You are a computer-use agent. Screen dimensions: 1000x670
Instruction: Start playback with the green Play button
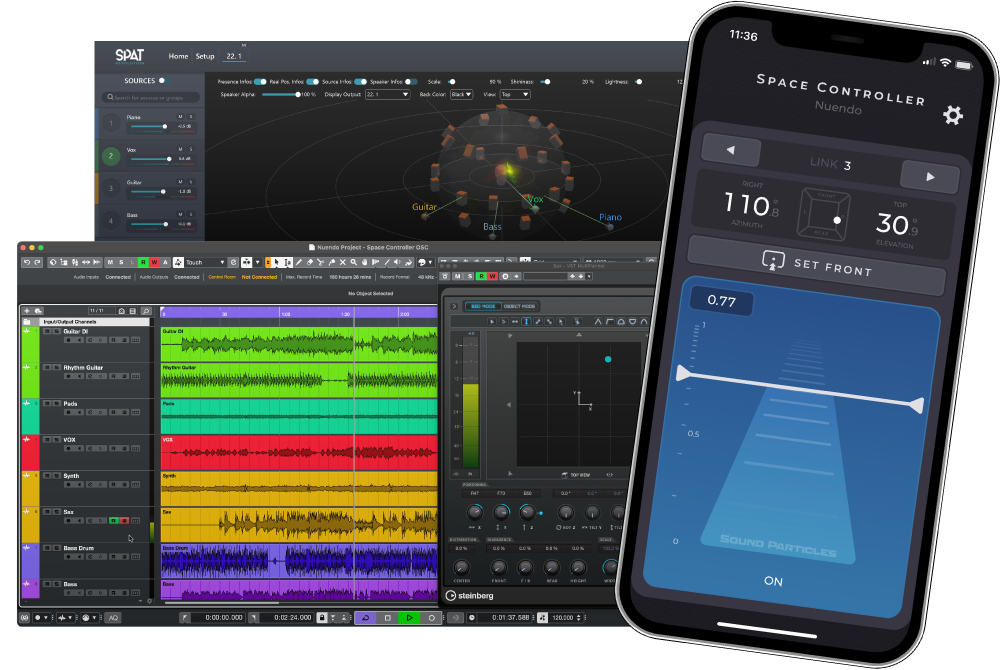409,618
